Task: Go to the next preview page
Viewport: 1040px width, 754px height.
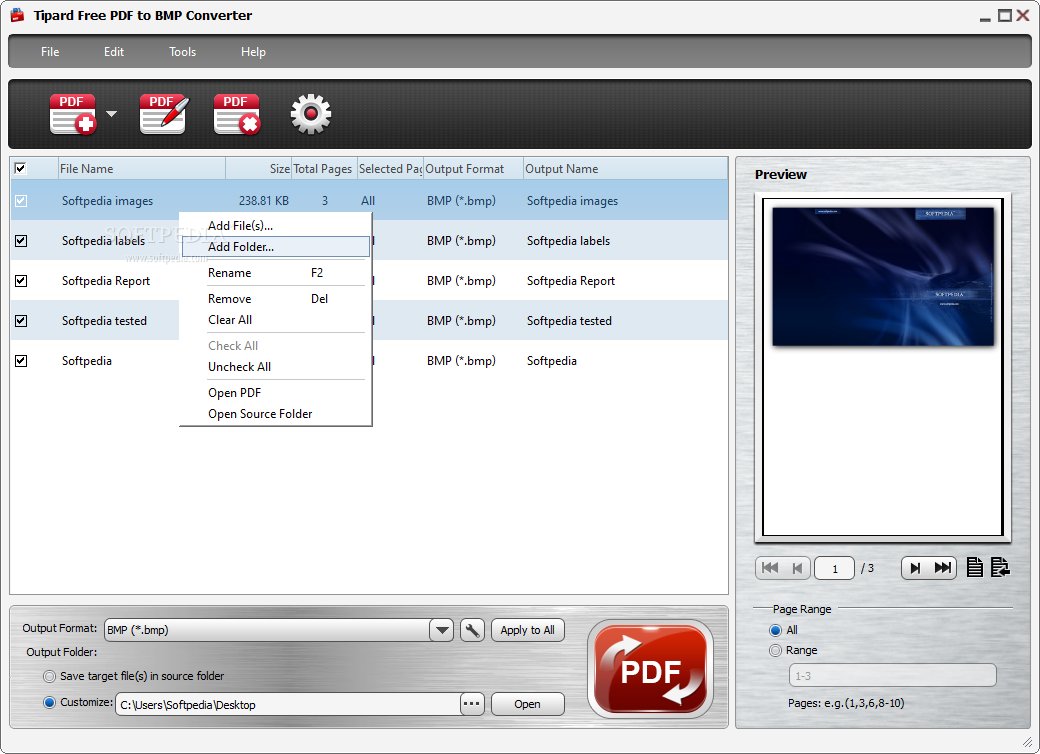Action: tap(915, 568)
